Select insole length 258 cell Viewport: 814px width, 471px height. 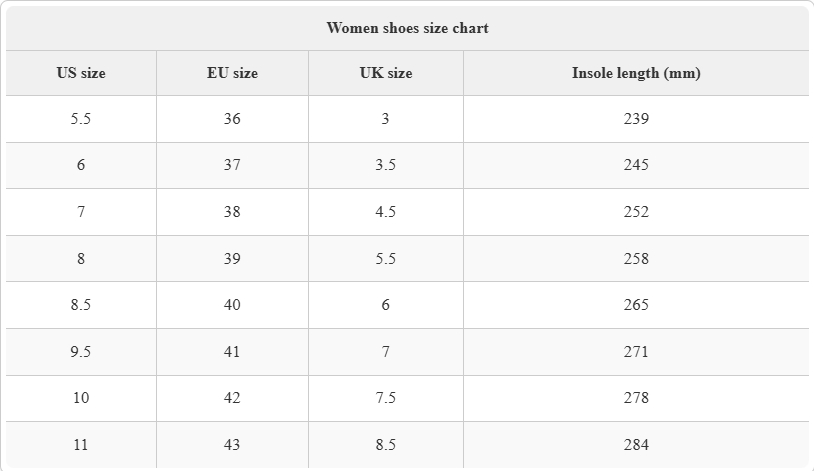[636, 259]
